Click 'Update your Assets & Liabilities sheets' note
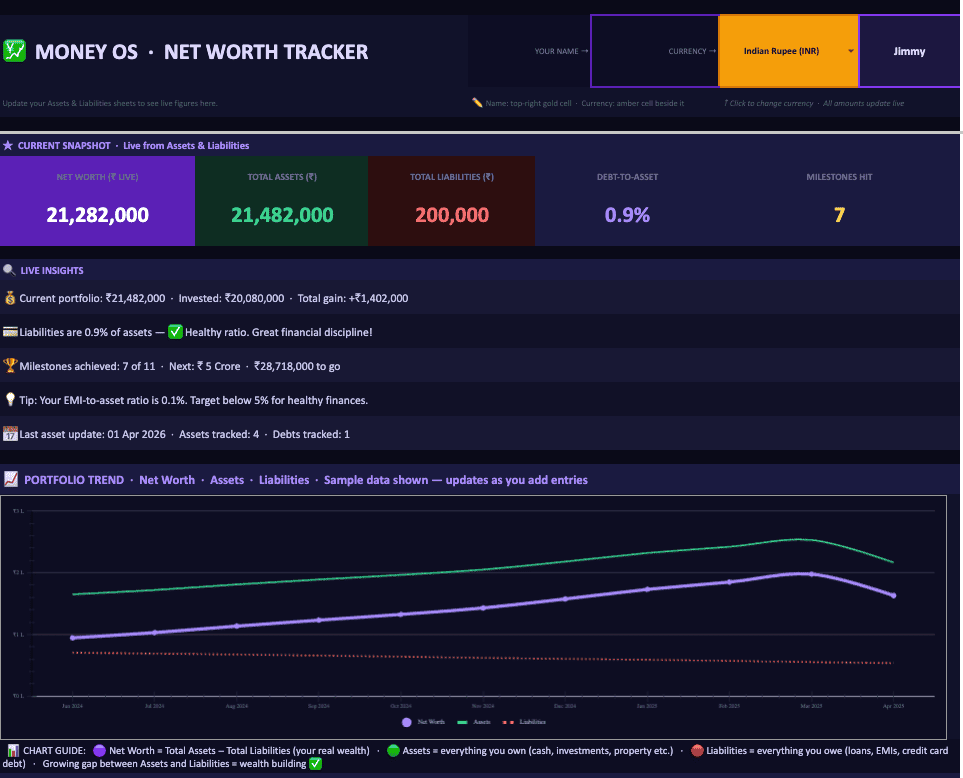 (x=110, y=103)
